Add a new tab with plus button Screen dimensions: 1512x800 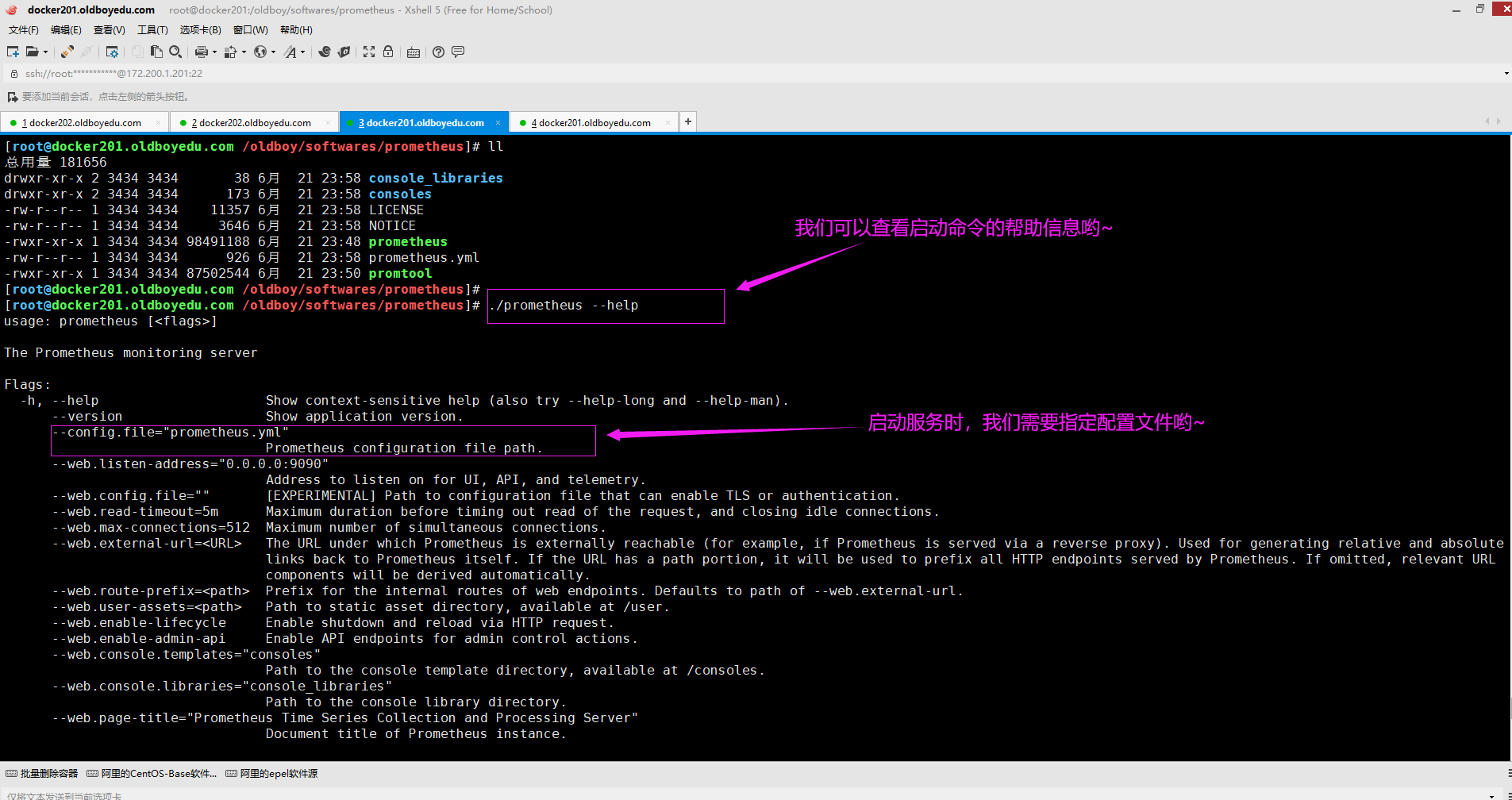(688, 121)
